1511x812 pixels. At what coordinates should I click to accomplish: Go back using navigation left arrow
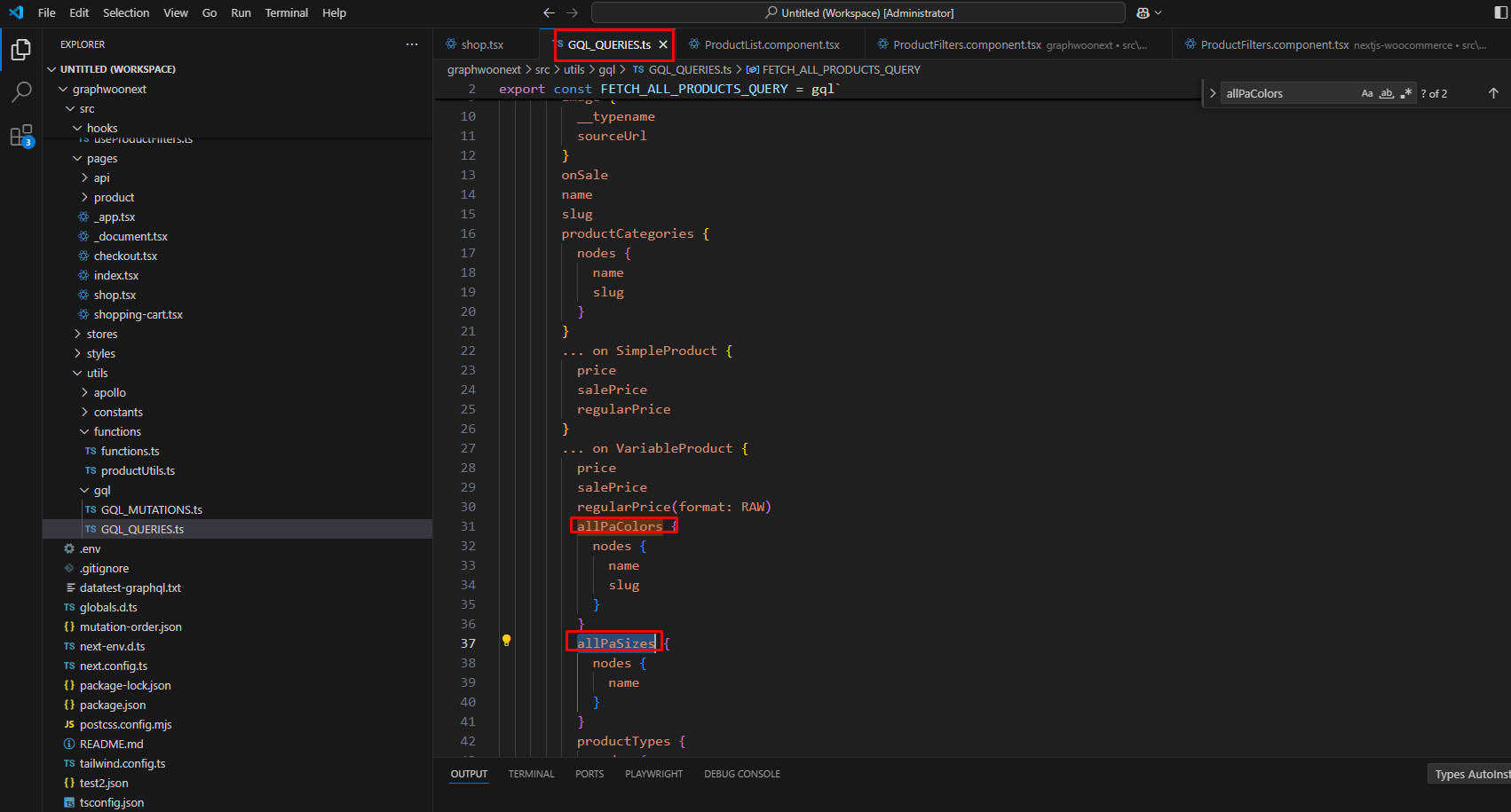[549, 13]
